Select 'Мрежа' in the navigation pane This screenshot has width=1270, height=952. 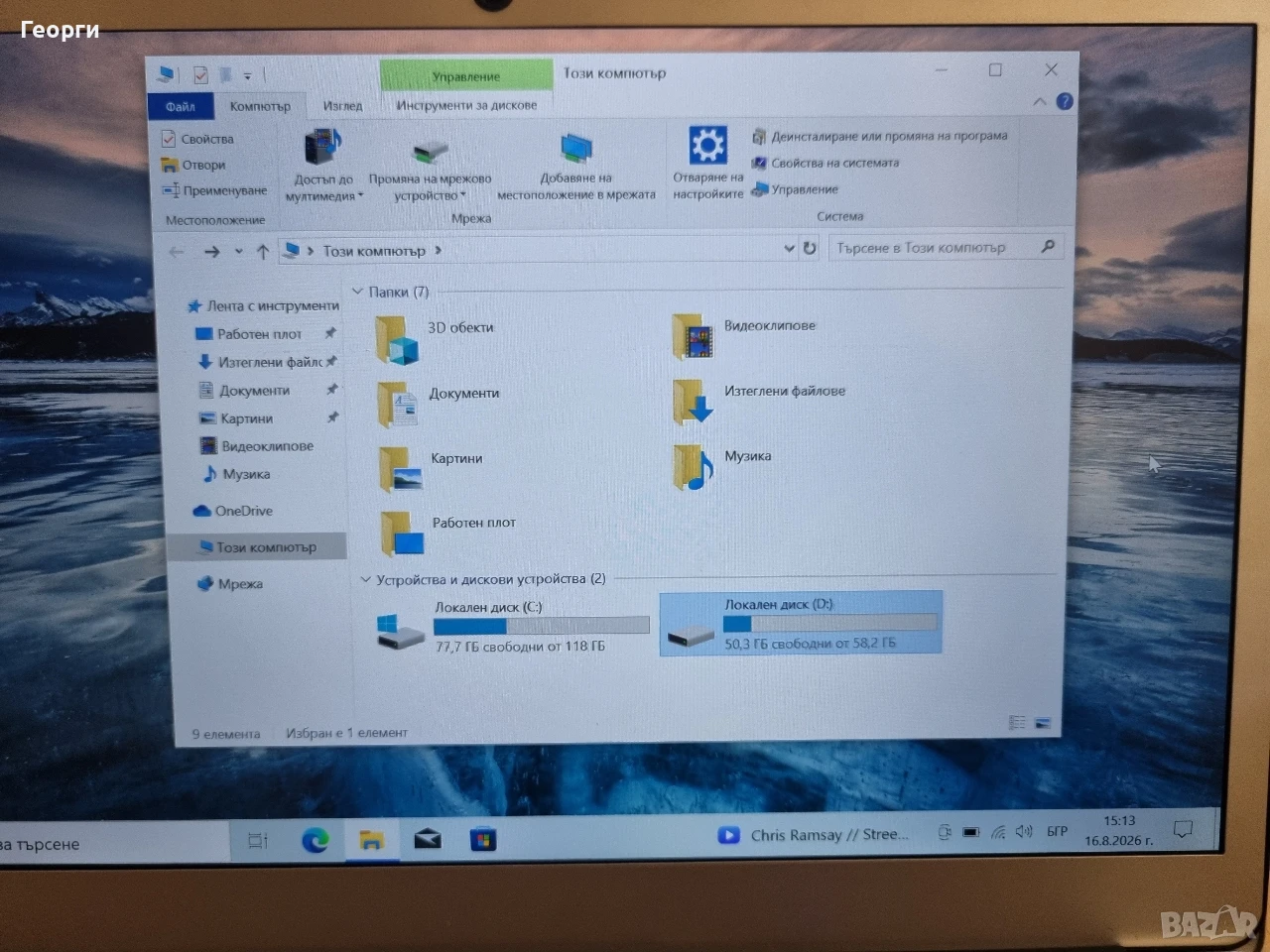[x=230, y=584]
